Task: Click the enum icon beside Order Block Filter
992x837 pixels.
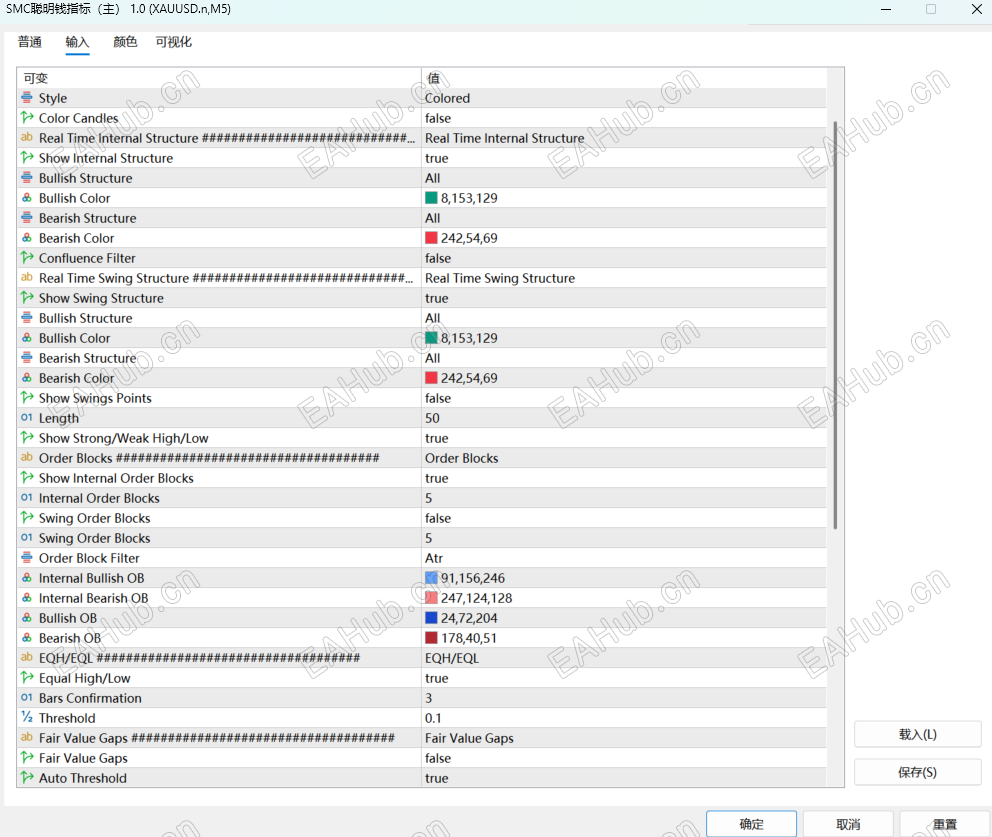Action: (27, 557)
